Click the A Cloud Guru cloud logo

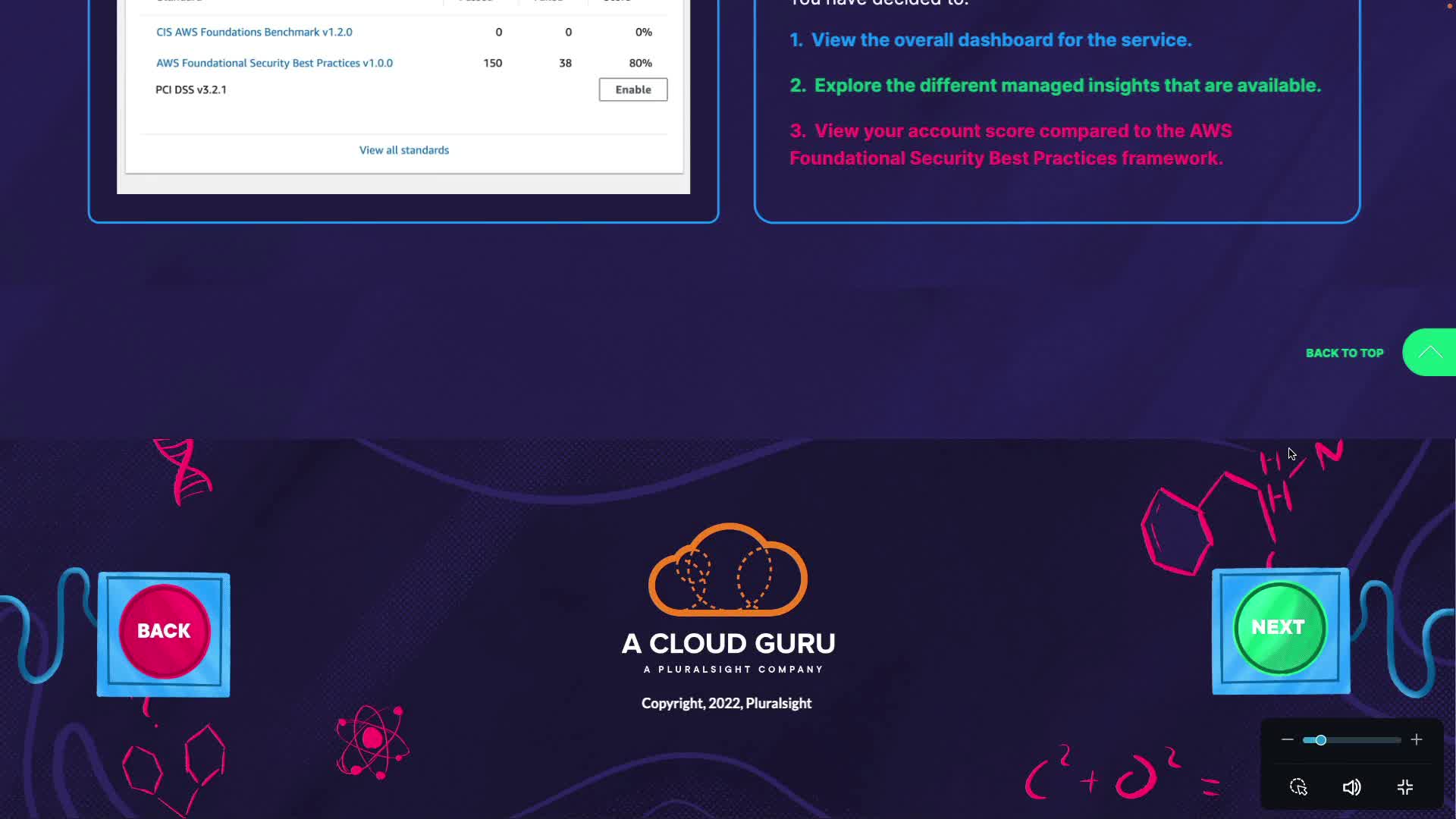[727, 570]
